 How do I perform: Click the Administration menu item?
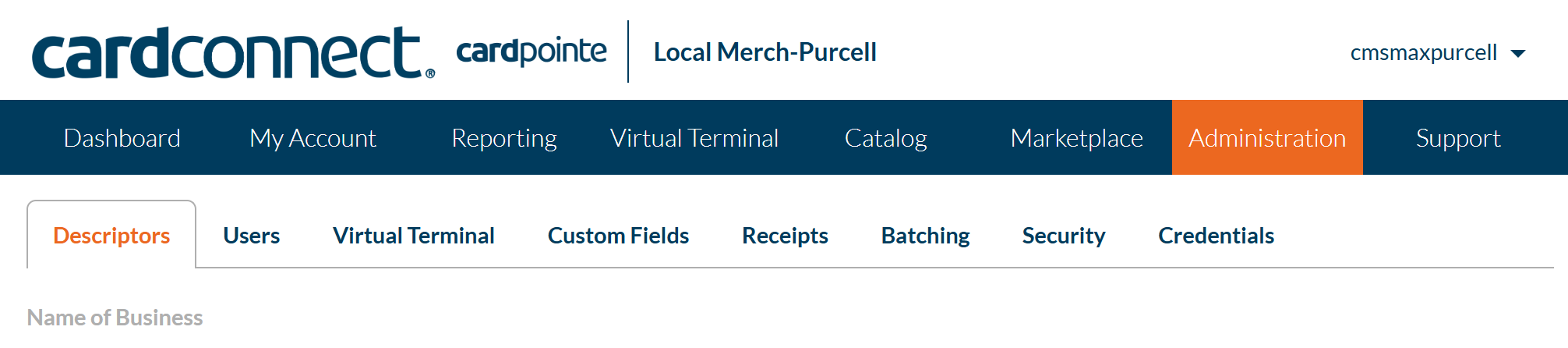1267,138
